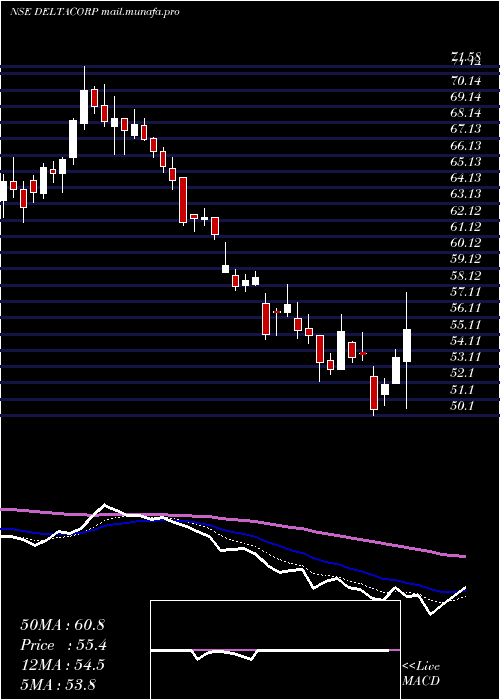Click the 54.11 price axis label
Screen dimensions: 500x700
pyautogui.click(x=466, y=341)
